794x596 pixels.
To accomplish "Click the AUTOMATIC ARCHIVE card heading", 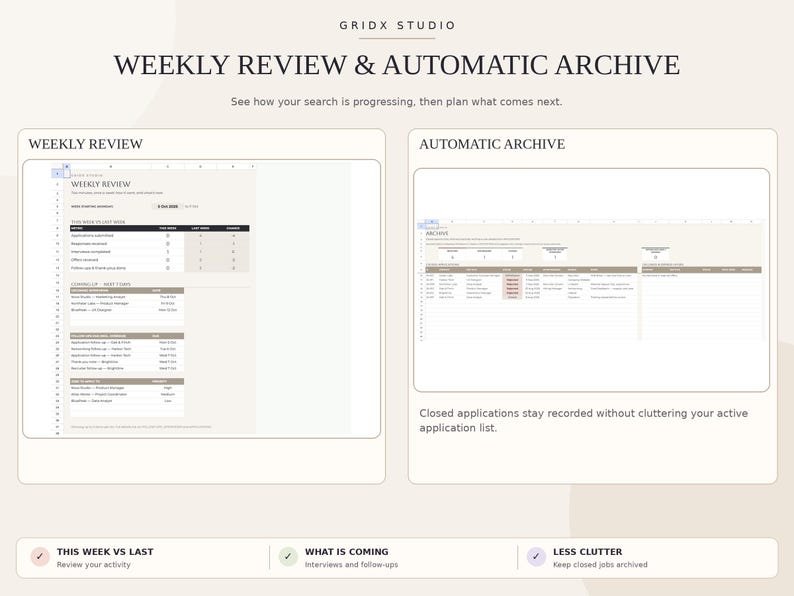I will 492,144.
